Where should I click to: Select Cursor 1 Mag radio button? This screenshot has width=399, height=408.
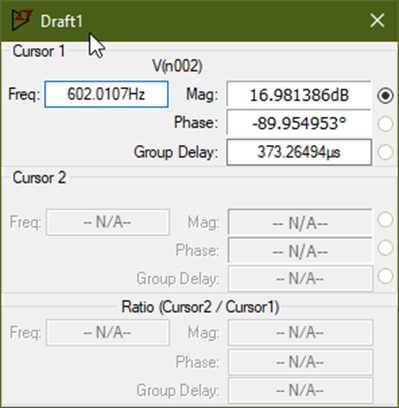click(x=385, y=95)
